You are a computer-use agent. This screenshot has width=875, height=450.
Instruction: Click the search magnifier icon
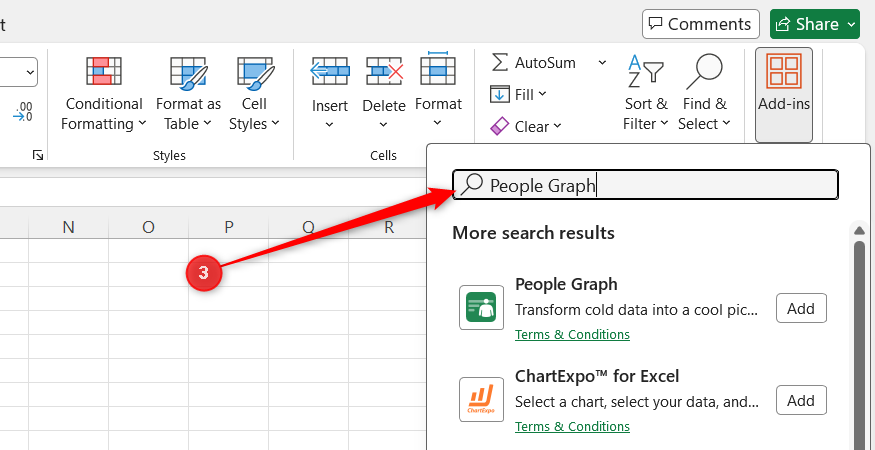(x=472, y=184)
